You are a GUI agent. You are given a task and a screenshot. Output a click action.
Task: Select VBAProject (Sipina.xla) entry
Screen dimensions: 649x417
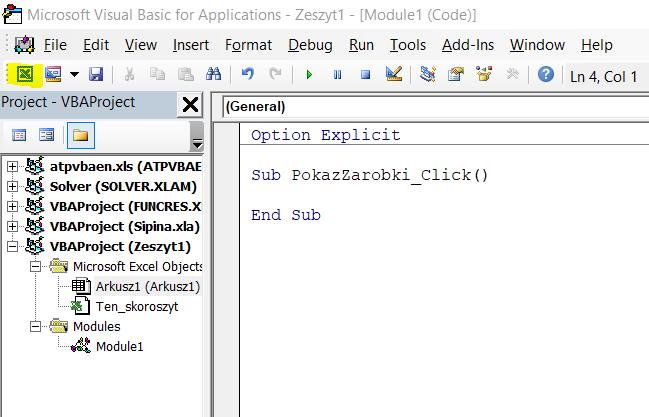[125, 227]
